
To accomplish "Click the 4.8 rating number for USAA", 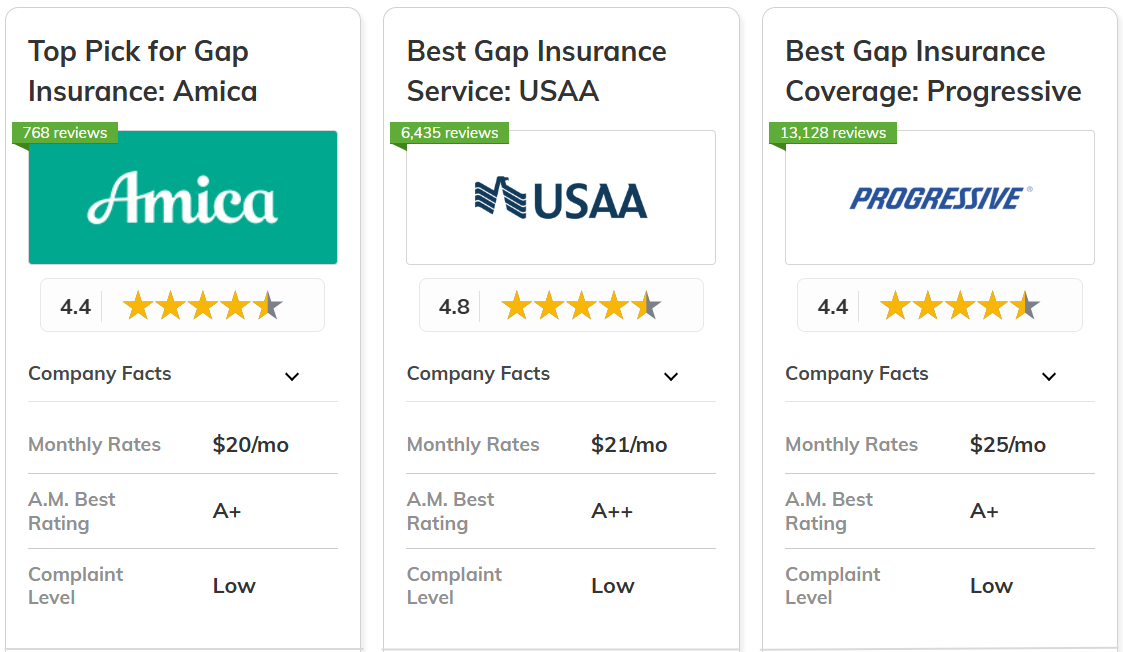I will pos(454,307).
